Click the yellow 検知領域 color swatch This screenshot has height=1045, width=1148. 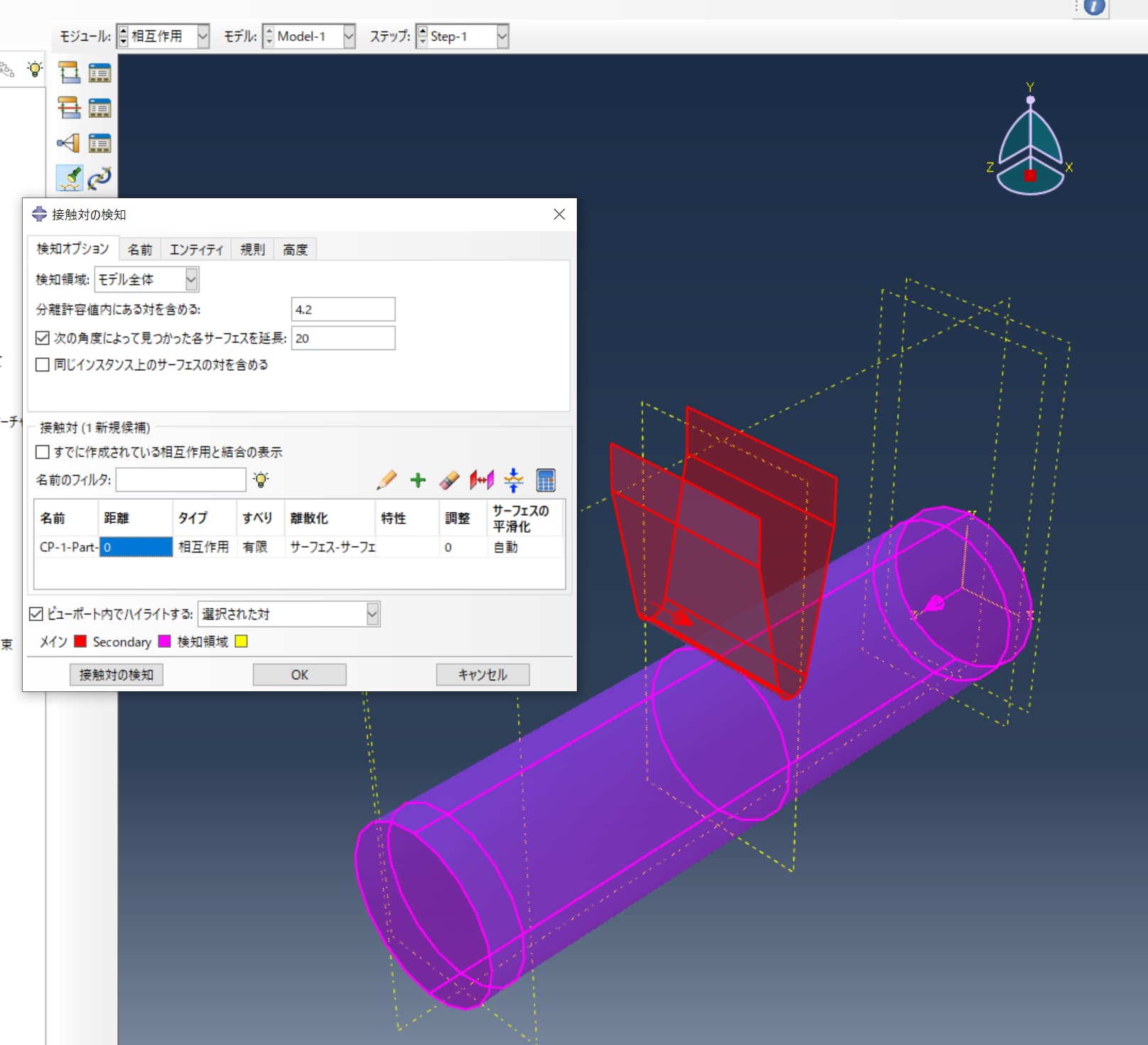[x=242, y=641]
